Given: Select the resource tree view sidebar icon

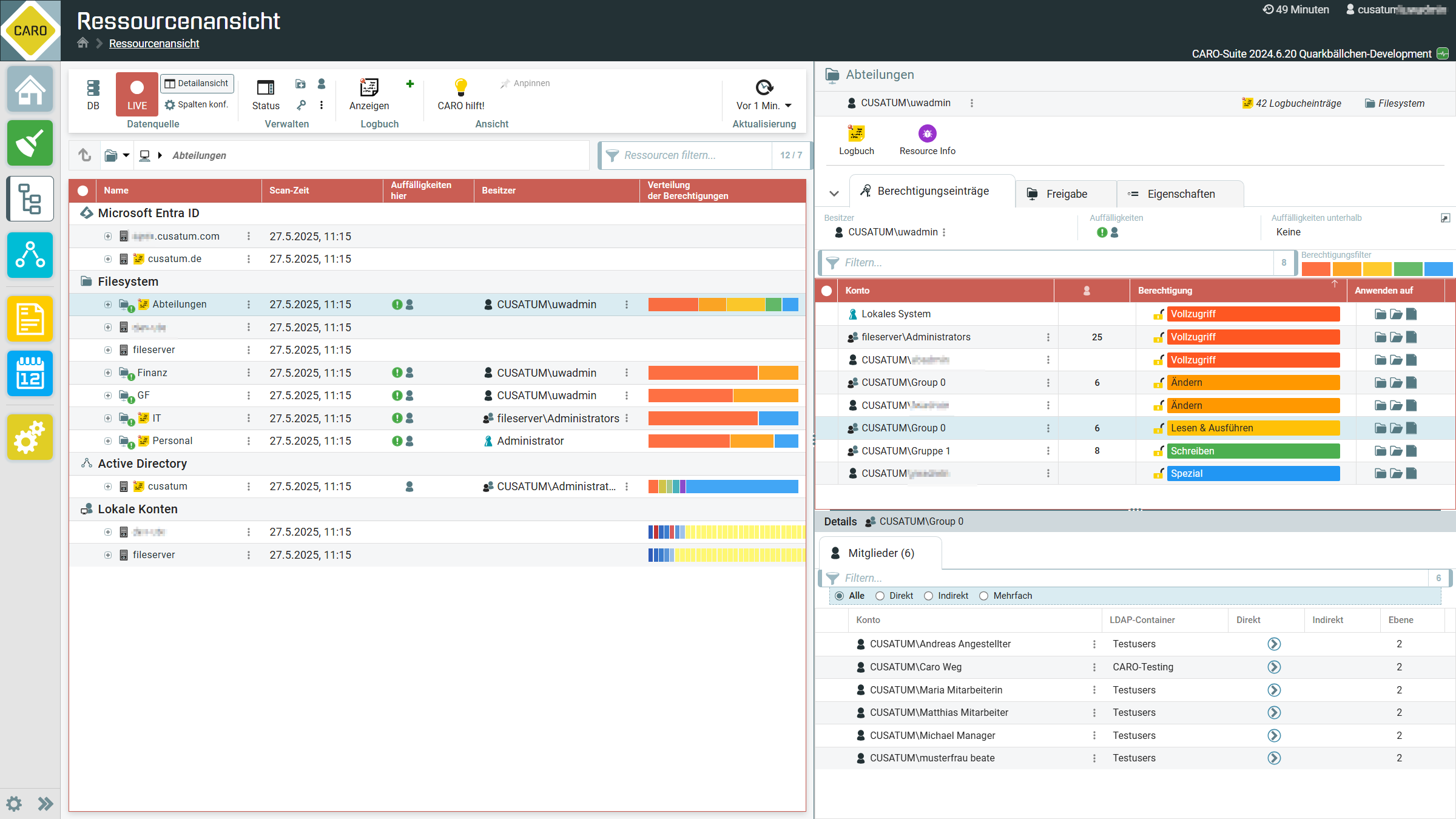Looking at the screenshot, I should point(30,199).
